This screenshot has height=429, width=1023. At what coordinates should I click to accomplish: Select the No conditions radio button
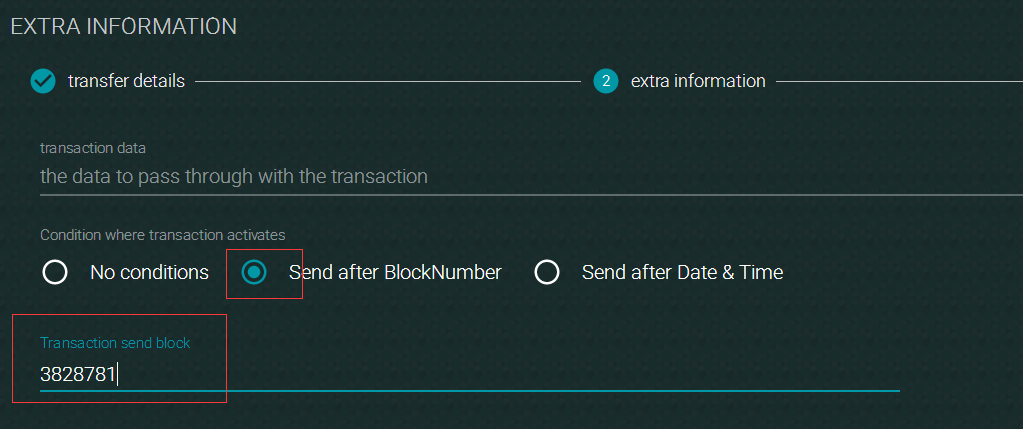coord(55,273)
